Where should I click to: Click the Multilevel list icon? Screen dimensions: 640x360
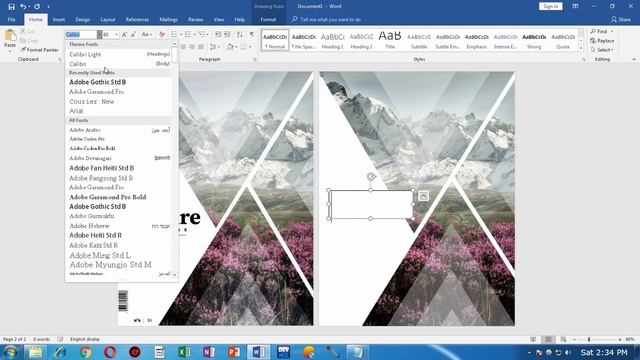coord(201,35)
